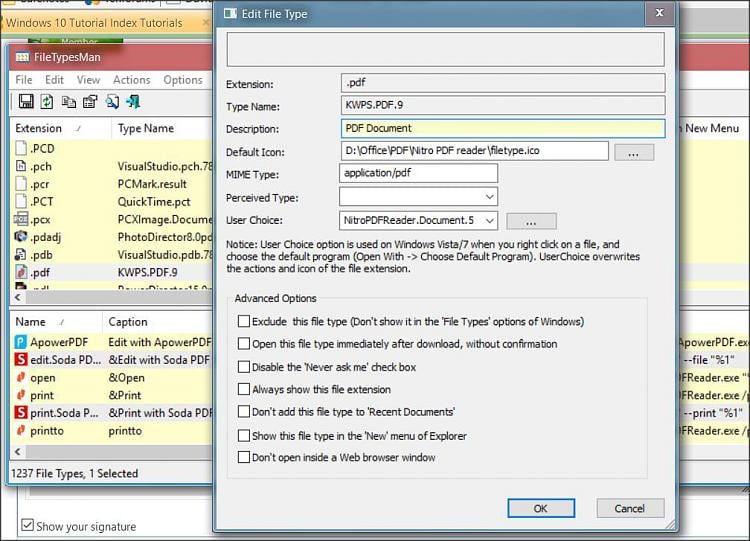750x541 pixels.
Task: Toggle Disable the 'Never ask me' check box
Action: pyautogui.click(x=243, y=366)
